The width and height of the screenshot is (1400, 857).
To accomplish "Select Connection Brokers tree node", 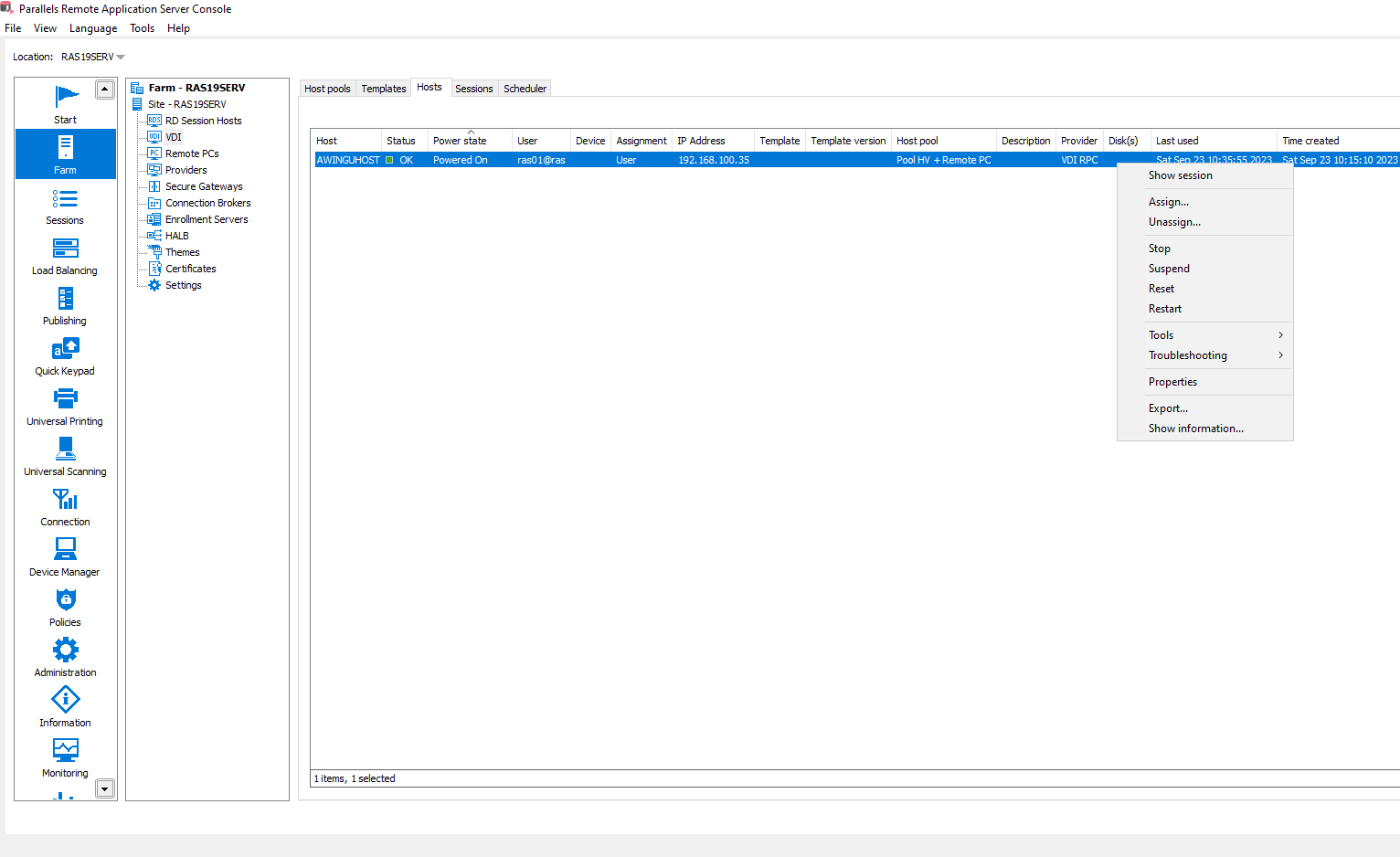I will click(207, 203).
